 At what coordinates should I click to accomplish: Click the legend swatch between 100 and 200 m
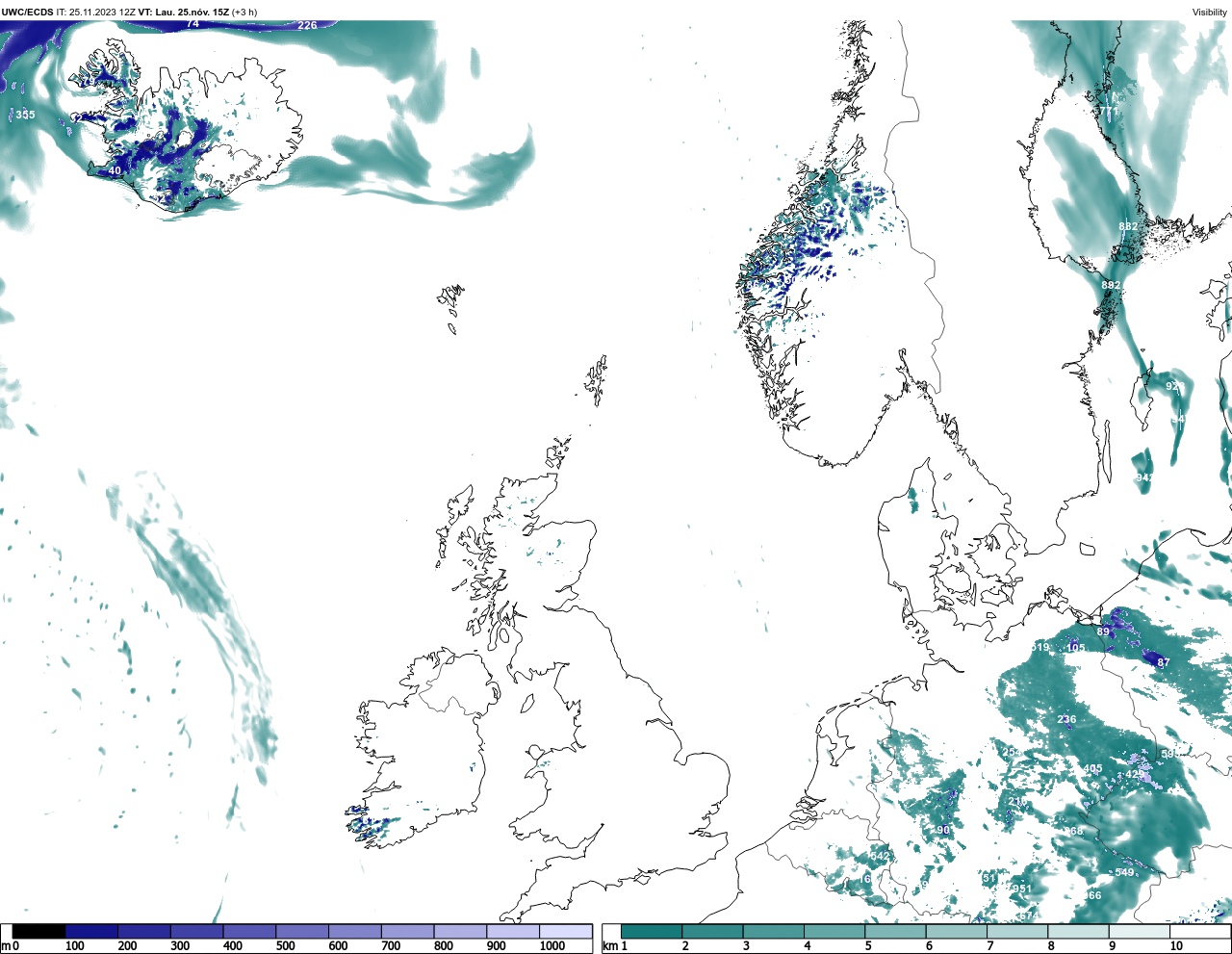tap(91, 931)
